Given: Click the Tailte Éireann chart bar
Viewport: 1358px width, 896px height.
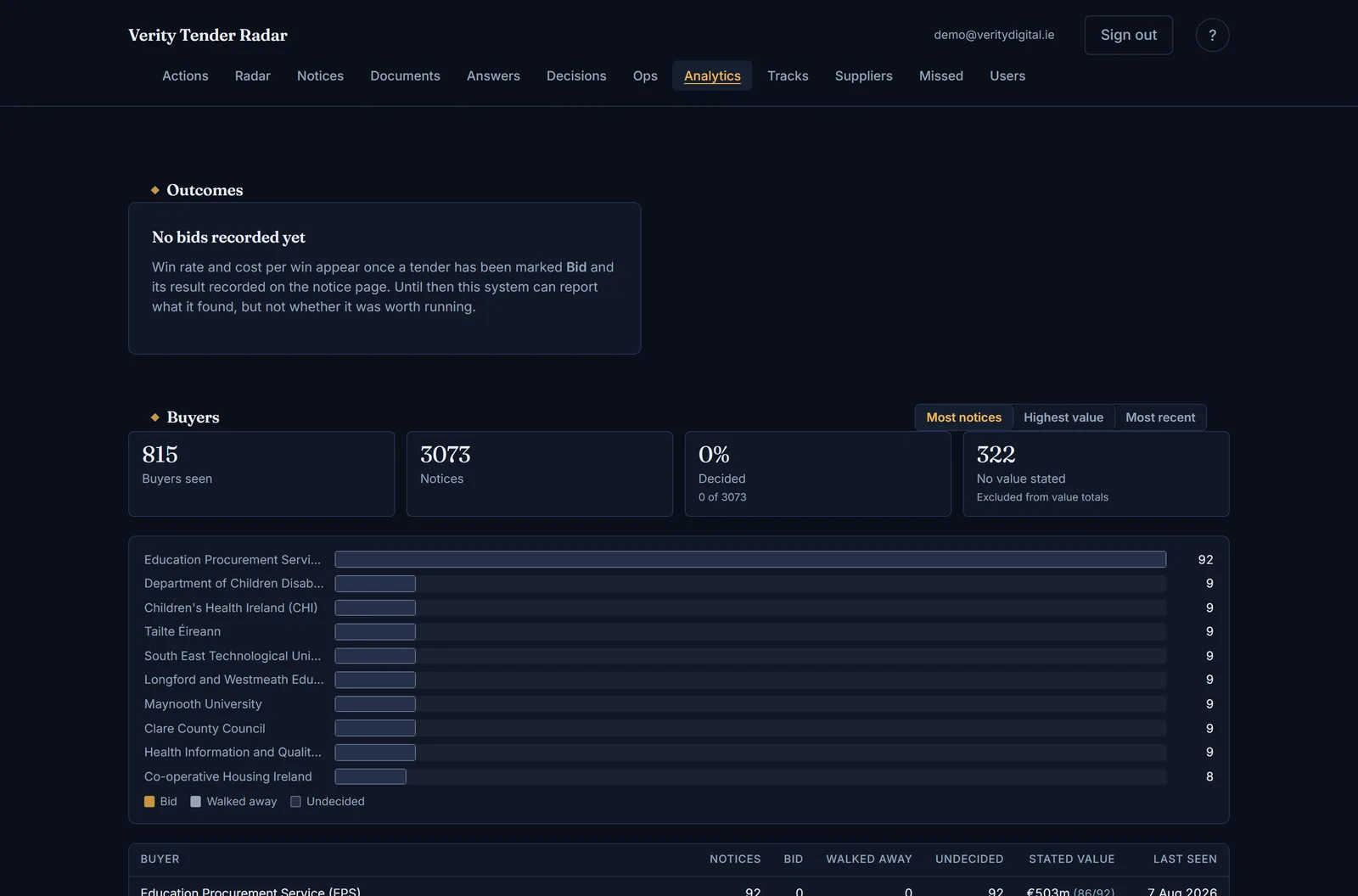Looking at the screenshot, I should tap(375, 631).
